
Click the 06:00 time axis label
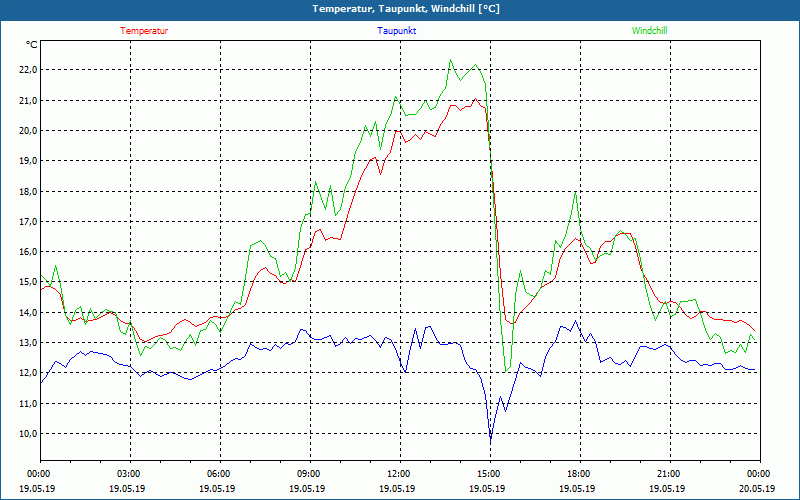click(x=220, y=474)
